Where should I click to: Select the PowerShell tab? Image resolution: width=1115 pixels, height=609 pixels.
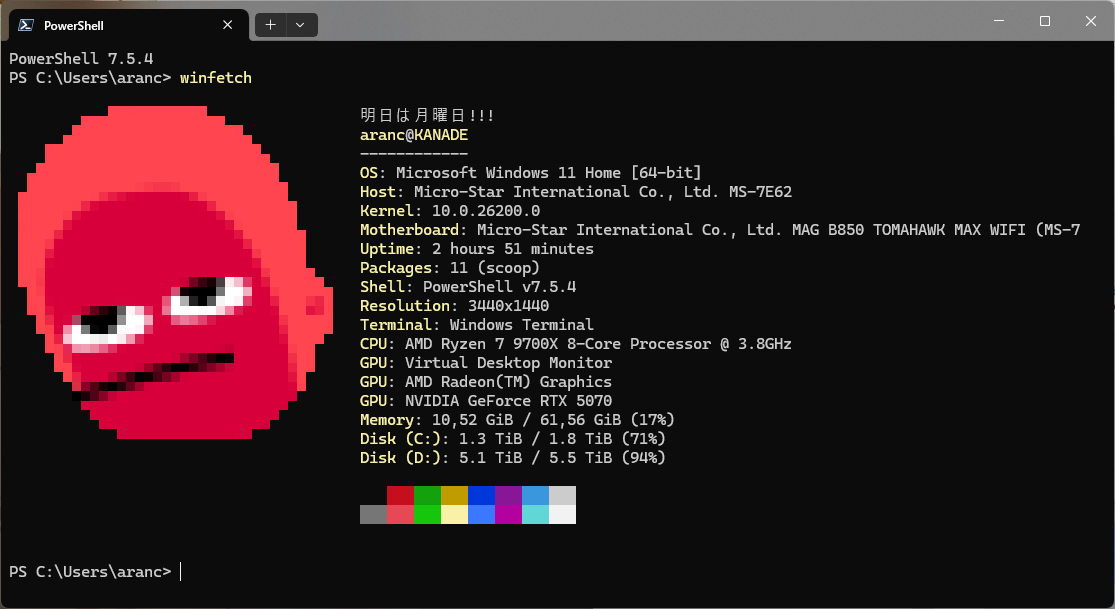[129, 25]
